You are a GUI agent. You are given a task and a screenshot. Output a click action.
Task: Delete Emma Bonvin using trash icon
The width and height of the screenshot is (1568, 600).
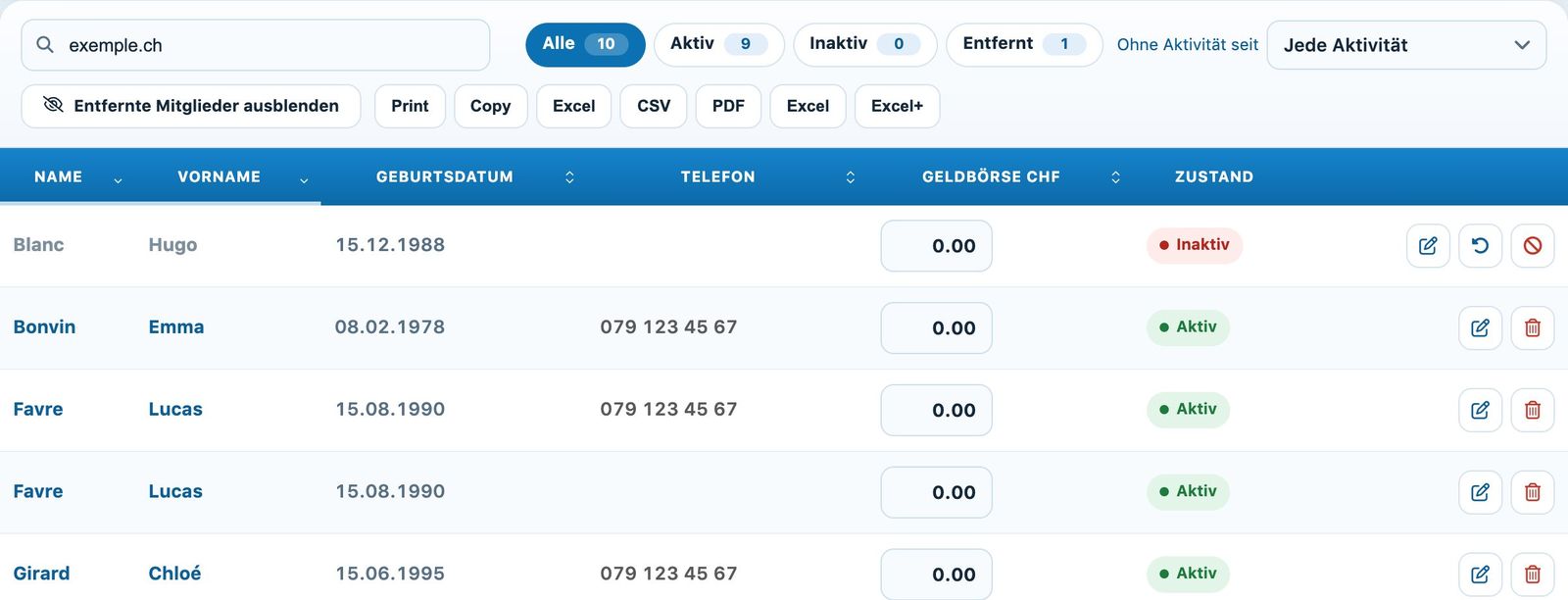pos(1533,328)
